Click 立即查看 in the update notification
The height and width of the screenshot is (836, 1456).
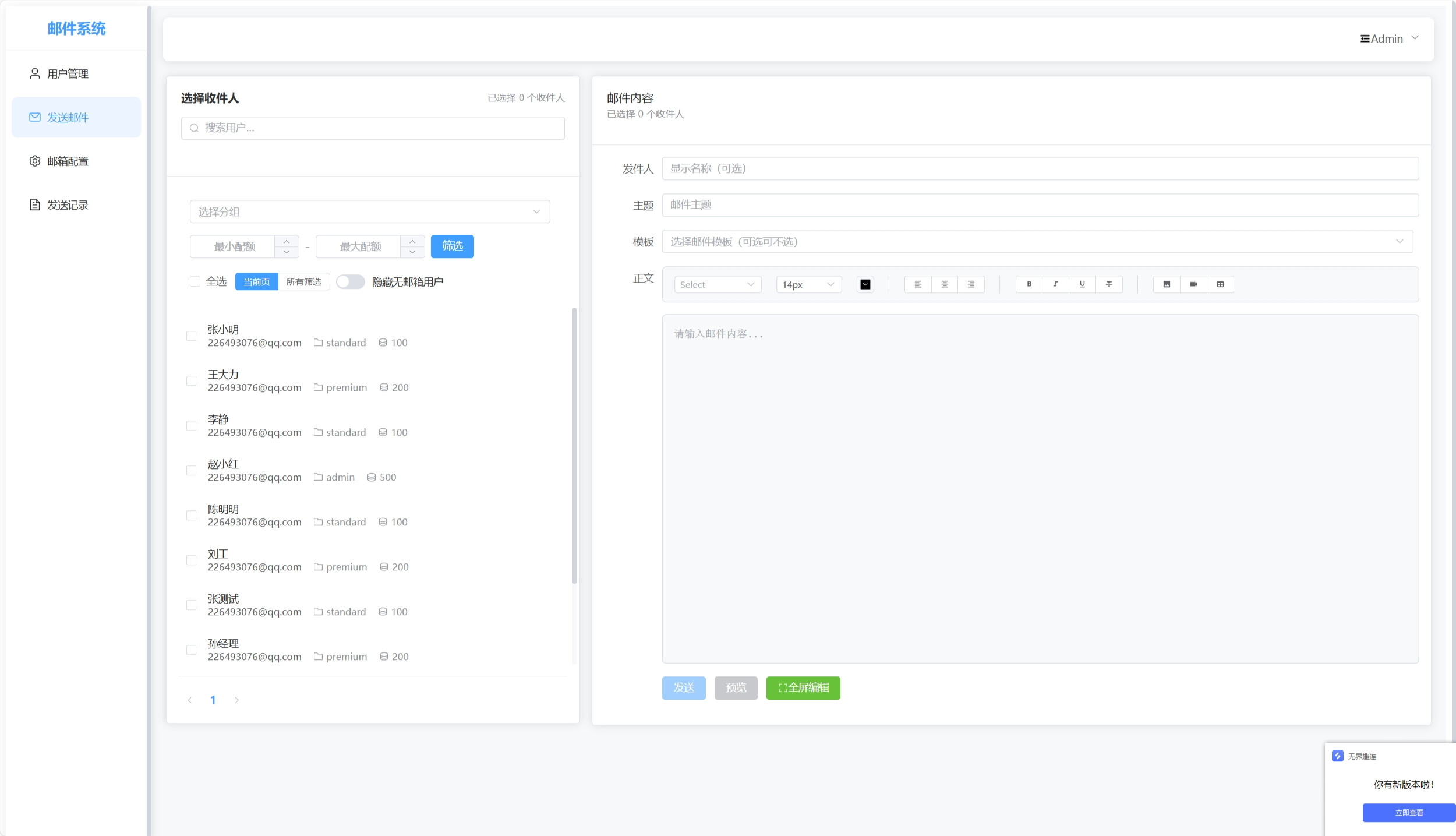1409,813
